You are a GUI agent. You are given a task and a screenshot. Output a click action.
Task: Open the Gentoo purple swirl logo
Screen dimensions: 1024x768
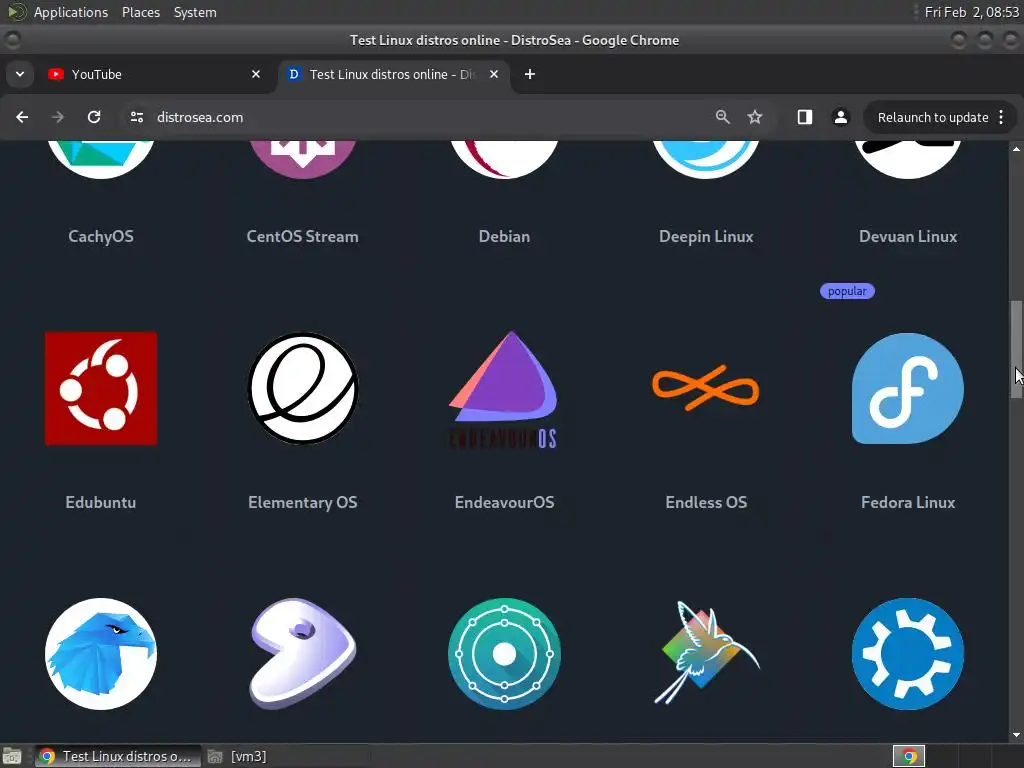pos(302,654)
